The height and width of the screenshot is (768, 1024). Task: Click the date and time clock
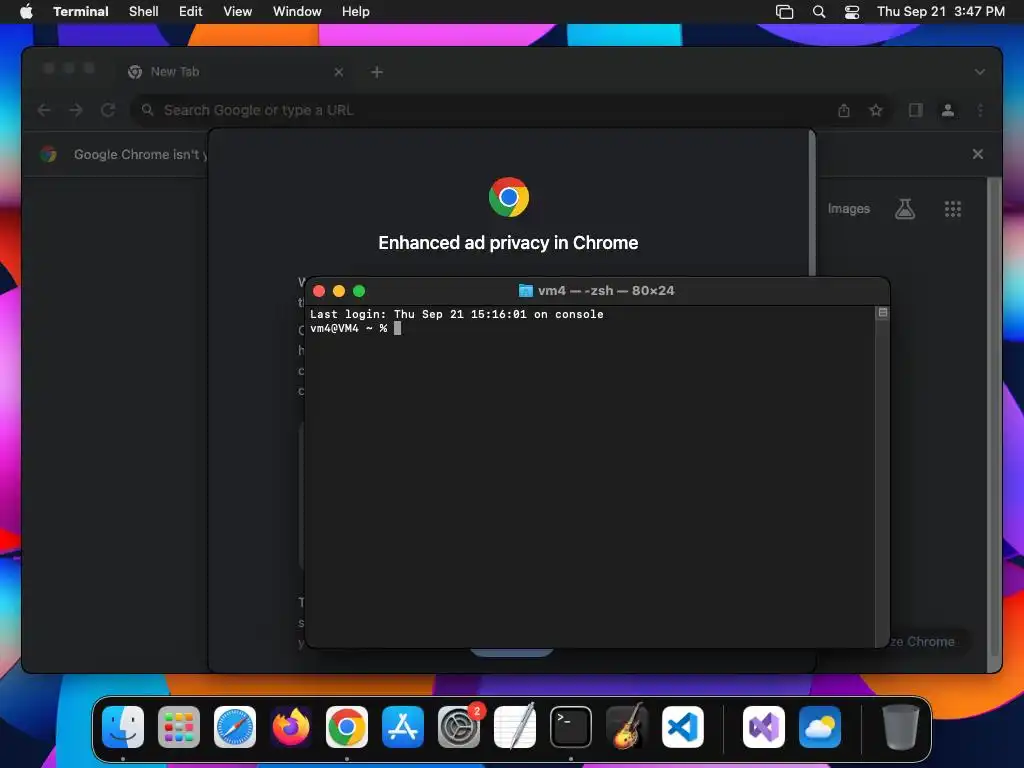pyautogui.click(x=940, y=11)
